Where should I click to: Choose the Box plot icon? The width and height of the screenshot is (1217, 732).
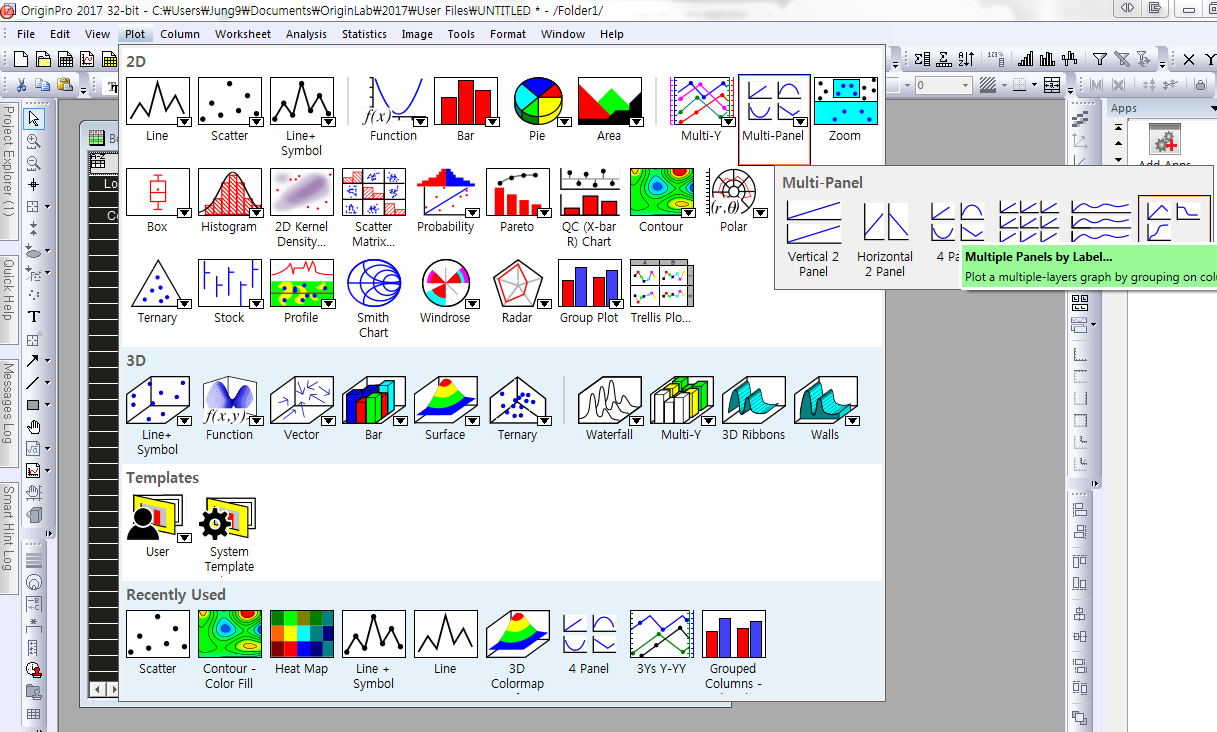click(157, 192)
